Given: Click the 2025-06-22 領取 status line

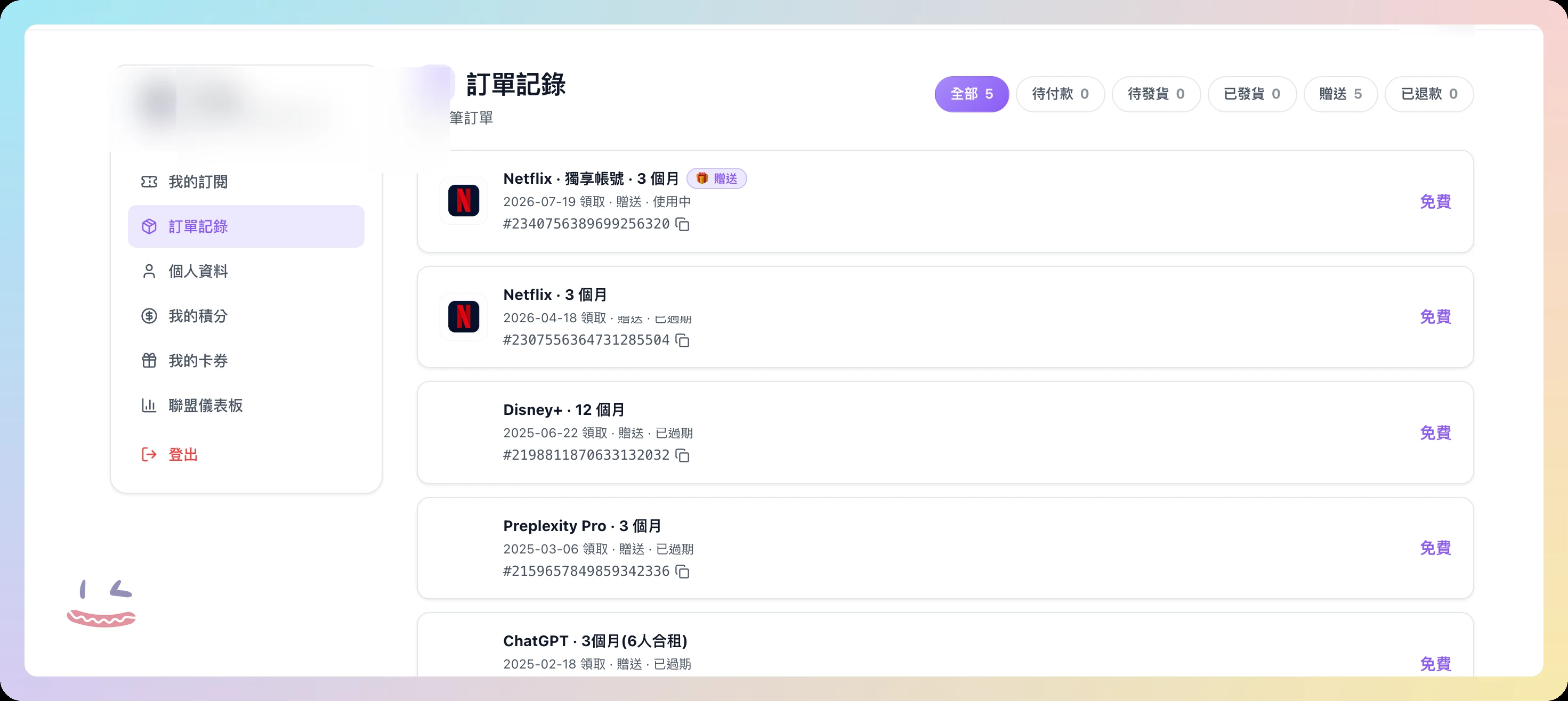Looking at the screenshot, I should pos(598,433).
